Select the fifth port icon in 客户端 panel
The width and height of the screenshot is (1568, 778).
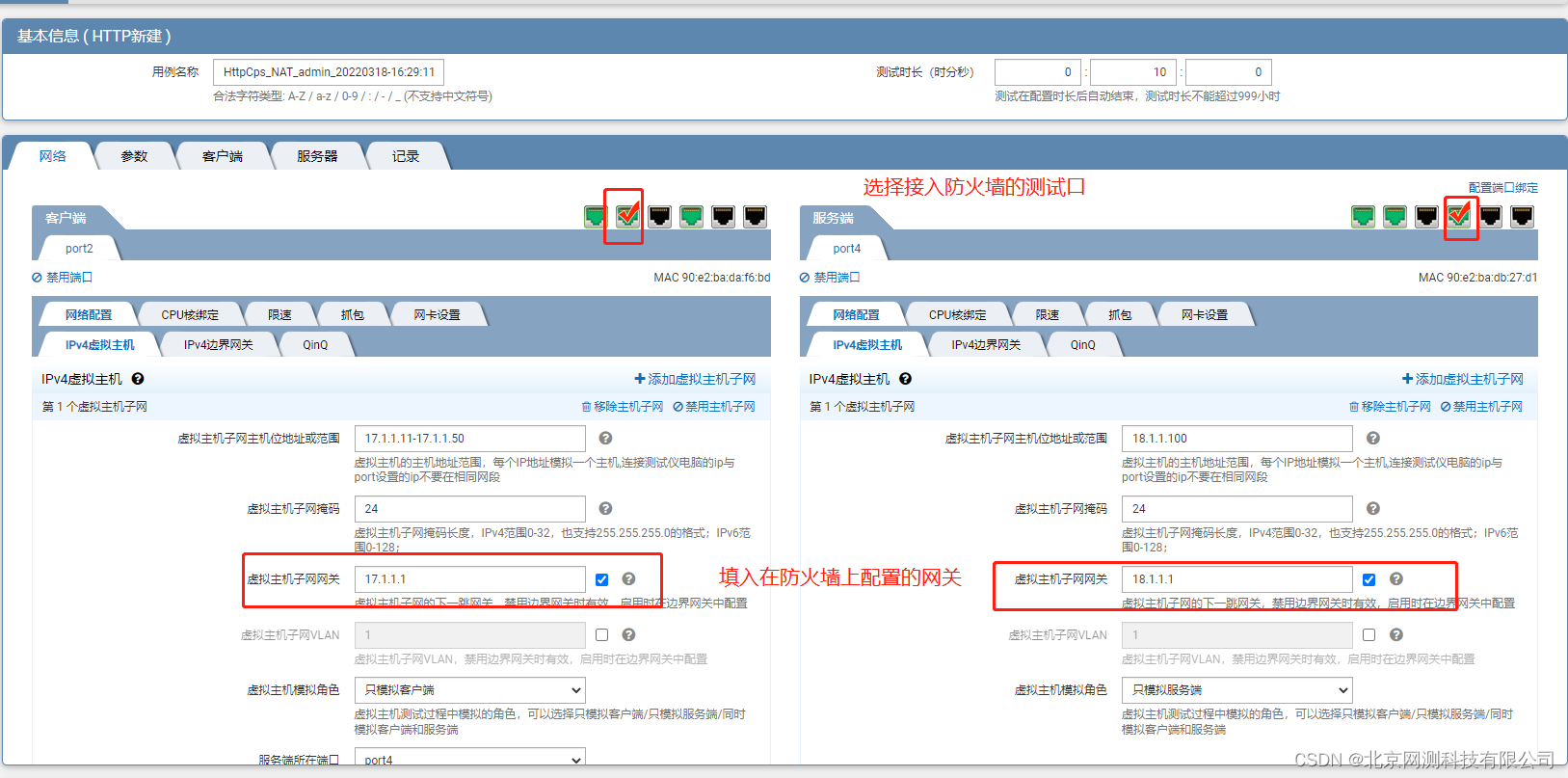pos(723,216)
